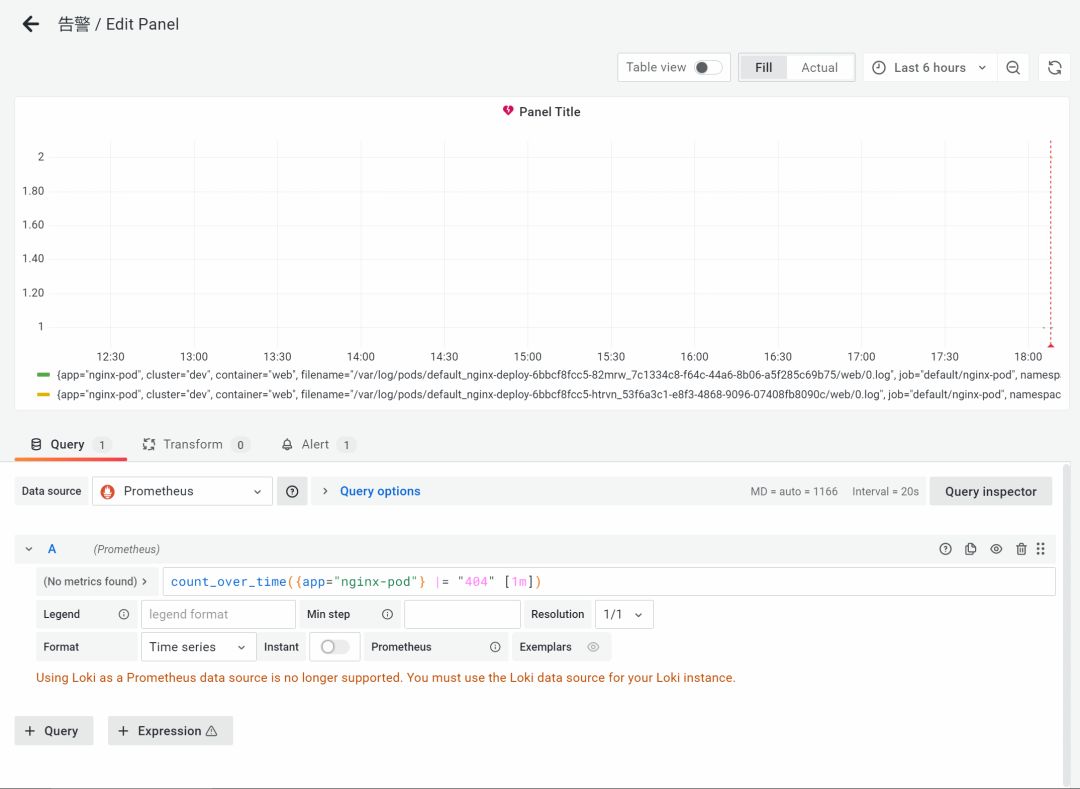Open Last 6 hours time range dropdown
This screenshot has height=789, width=1080.
[930, 67]
